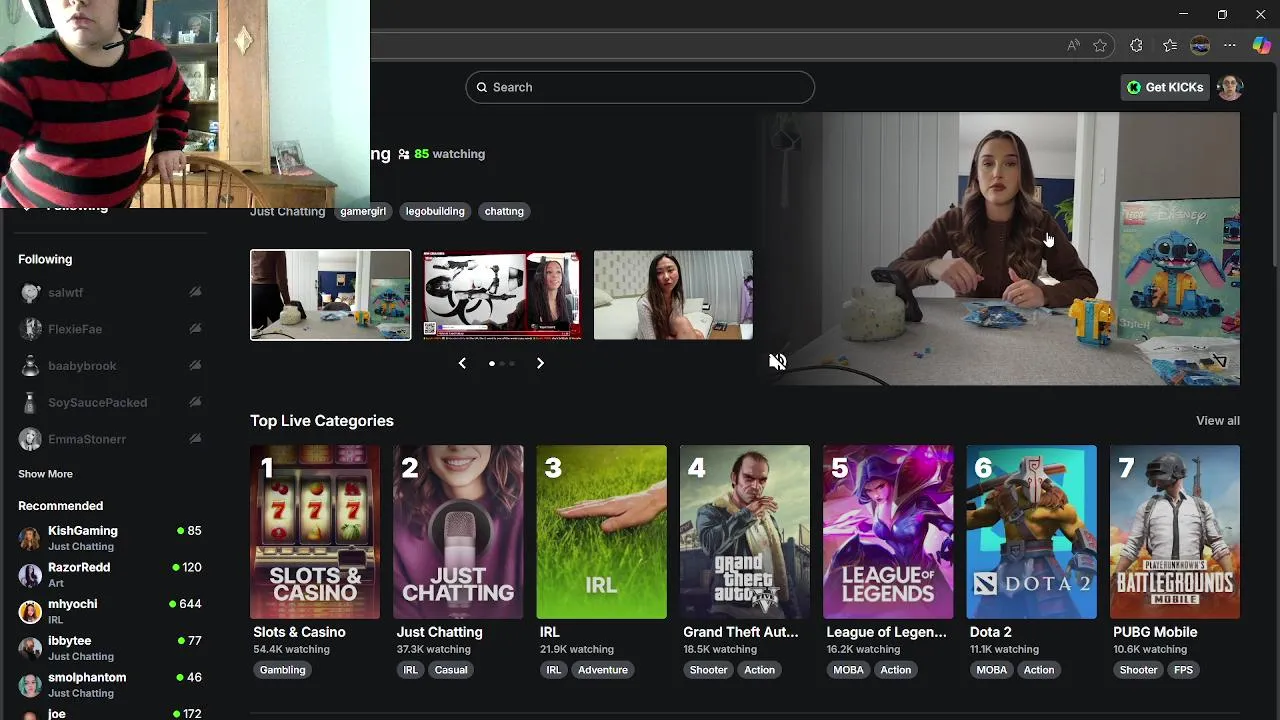Open EmmaStonerr in Following list

tap(110, 439)
